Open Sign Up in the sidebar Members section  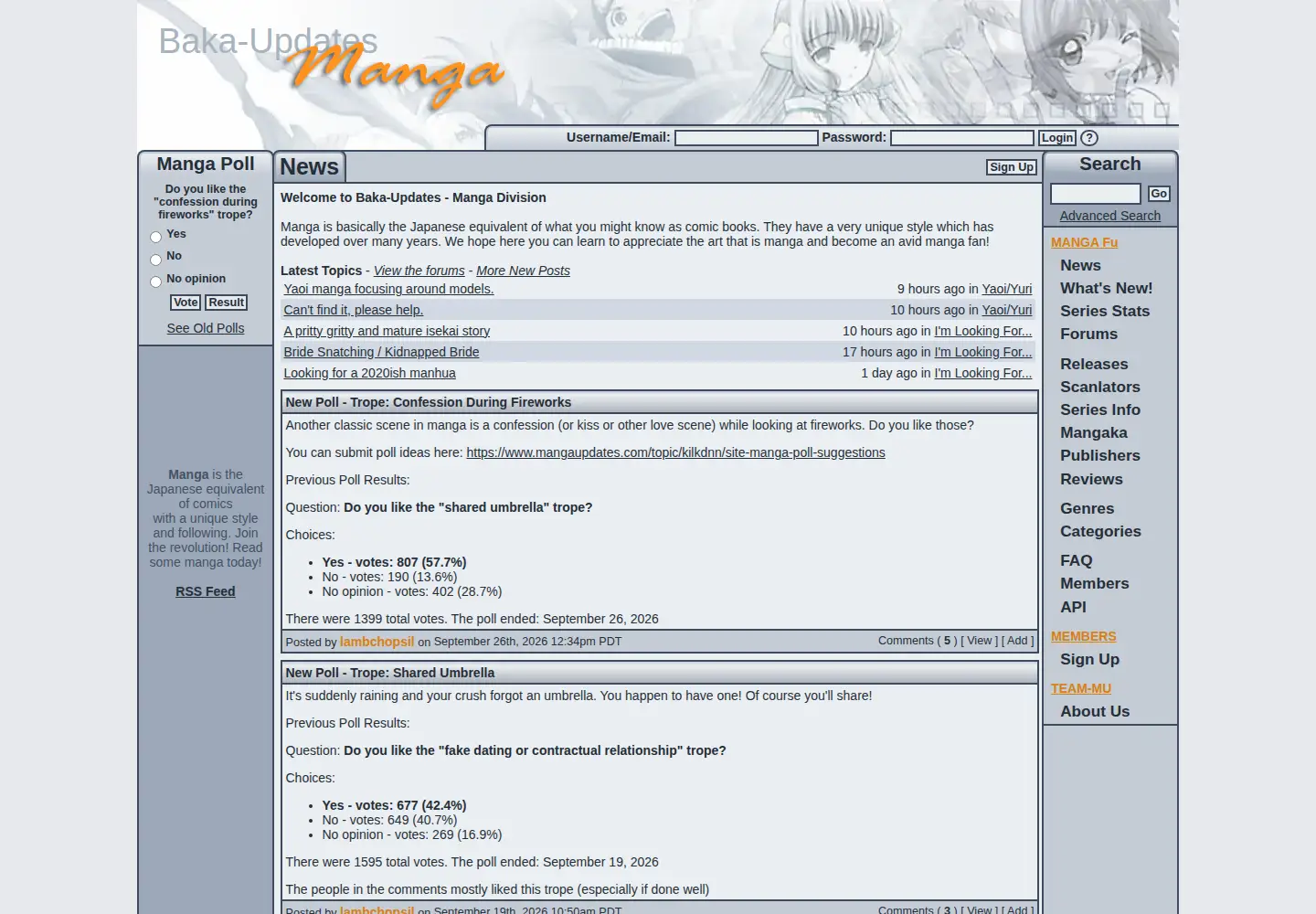[1089, 659]
